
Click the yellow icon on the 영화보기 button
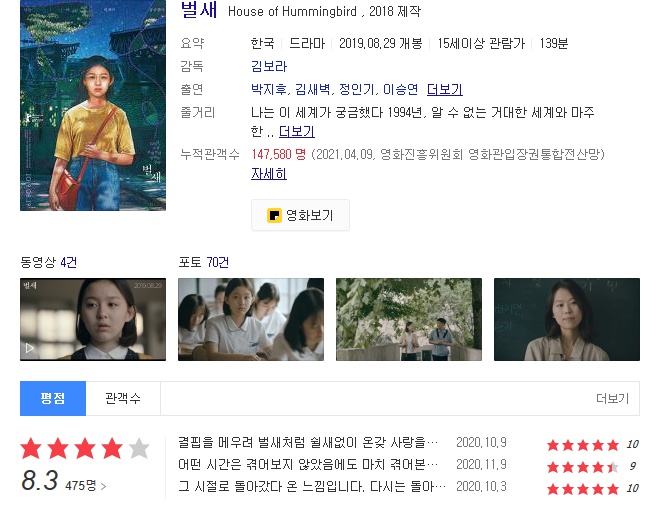pyautogui.click(x=274, y=215)
